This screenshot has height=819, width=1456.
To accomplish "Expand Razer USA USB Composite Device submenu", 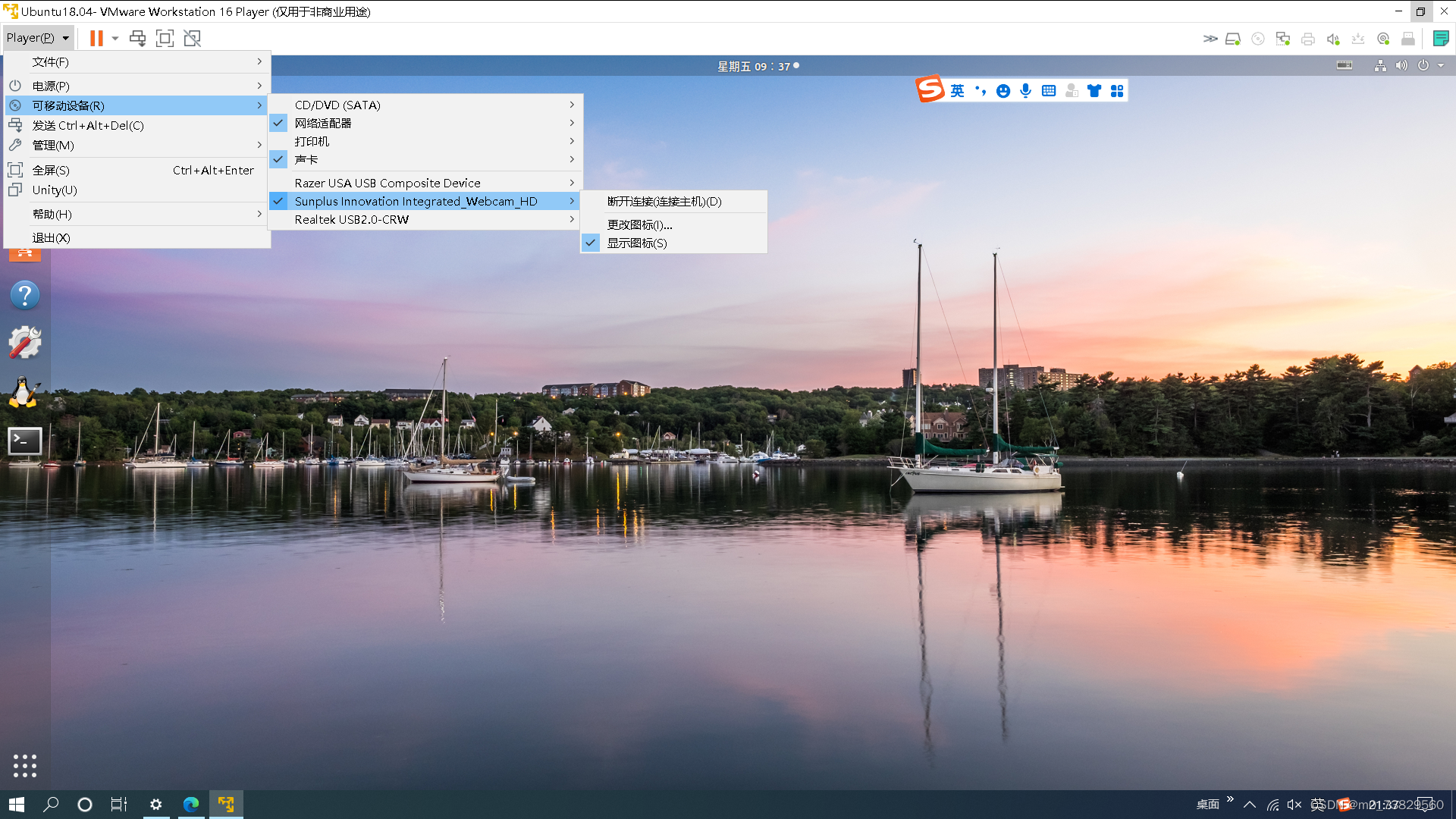I will (x=425, y=183).
